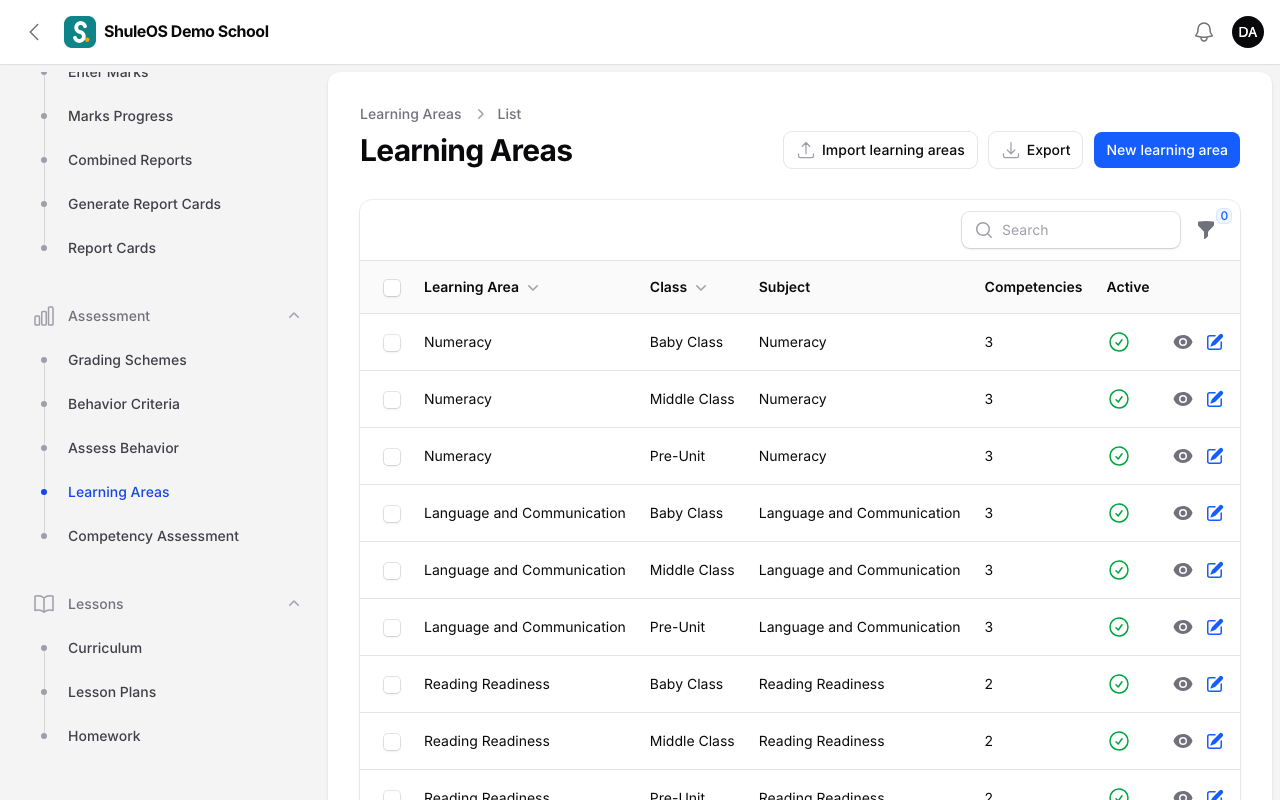This screenshot has width=1280, height=800.
Task: Edit Reading Readiness Middle Class record
Action: pos(1215,741)
